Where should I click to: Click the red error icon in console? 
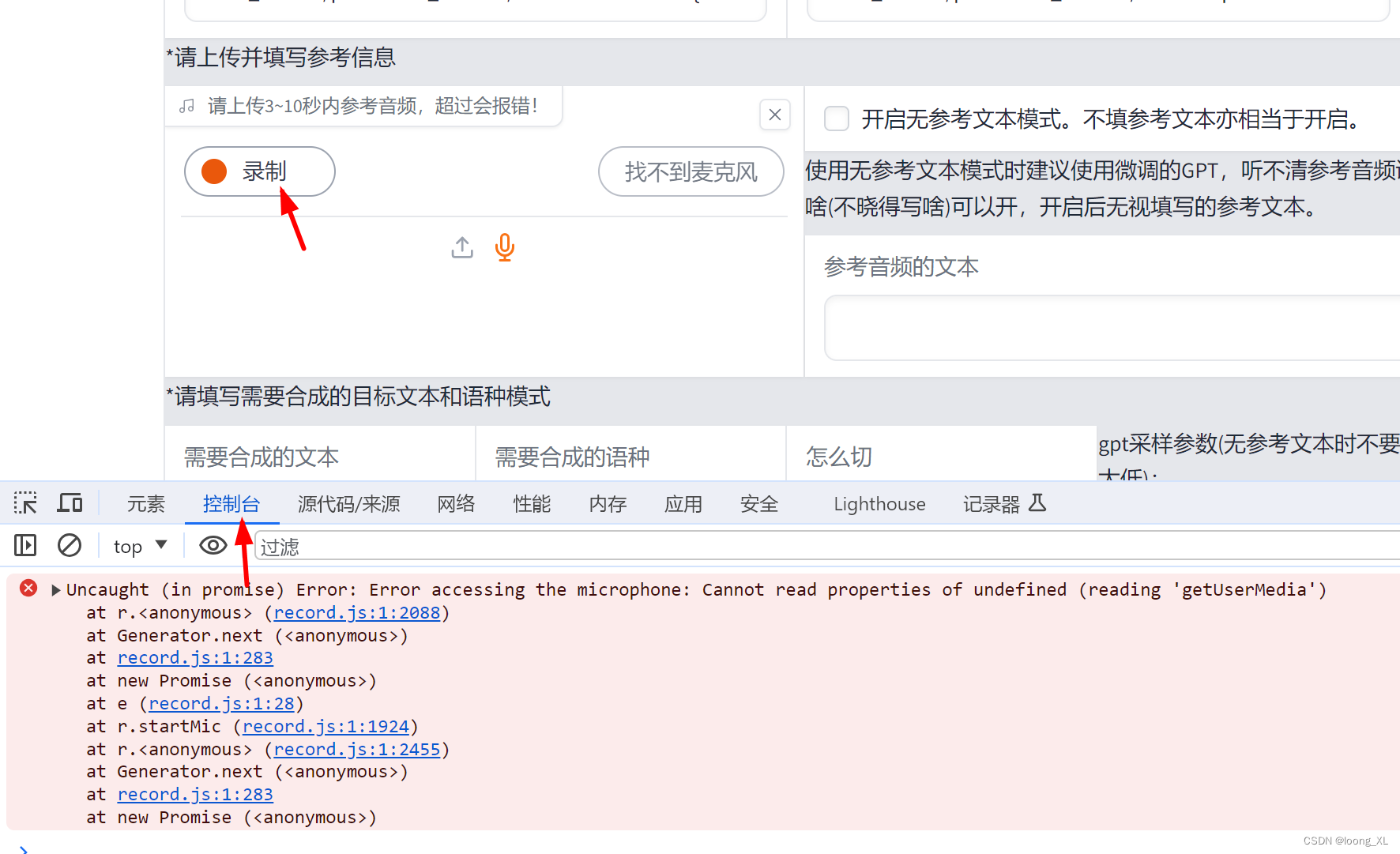point(28,588)
